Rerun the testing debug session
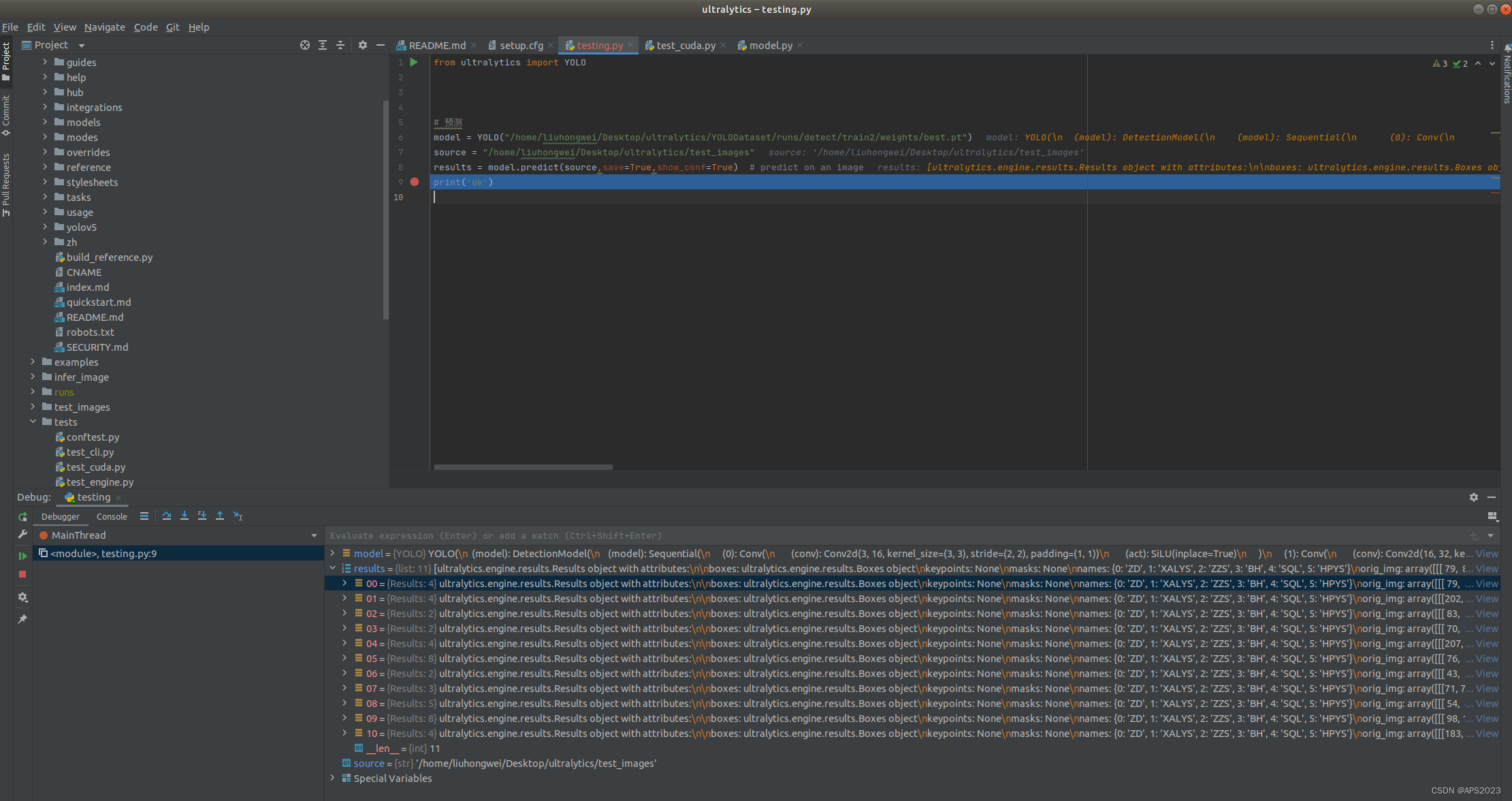 (22, 517)
